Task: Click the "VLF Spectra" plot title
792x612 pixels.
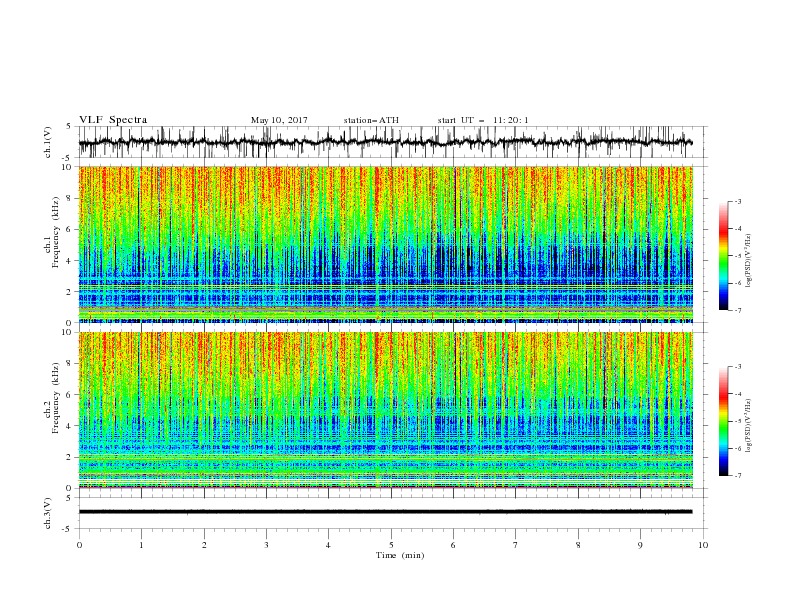Action: [113, 120]
